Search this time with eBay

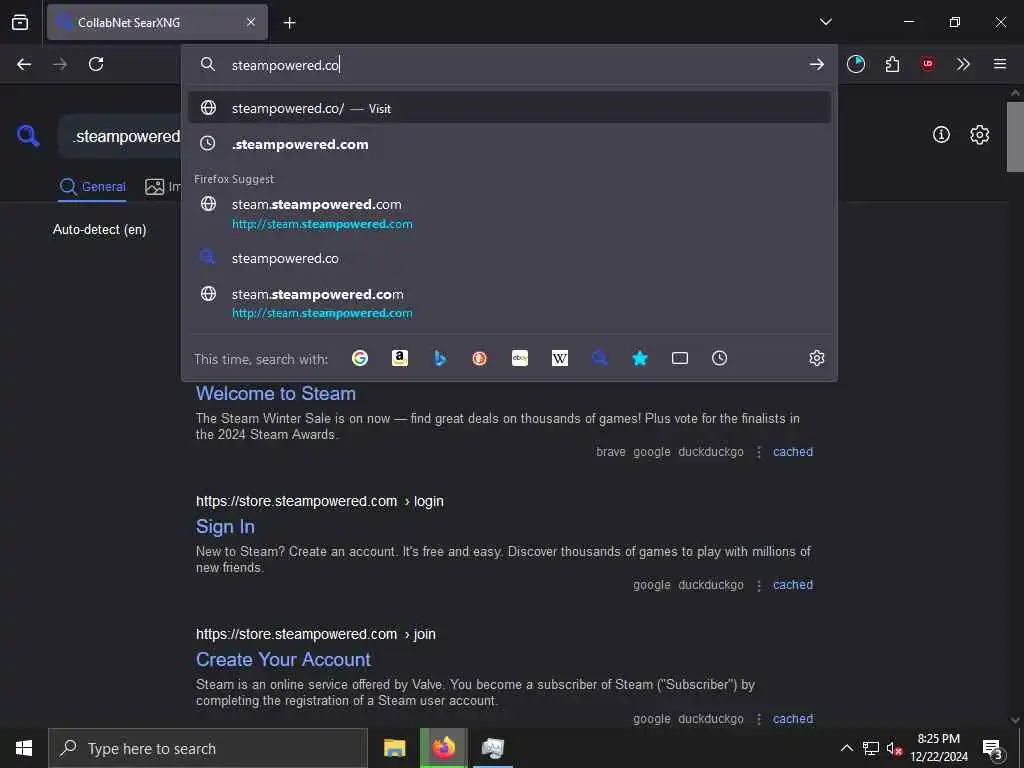tap(520, 358)
